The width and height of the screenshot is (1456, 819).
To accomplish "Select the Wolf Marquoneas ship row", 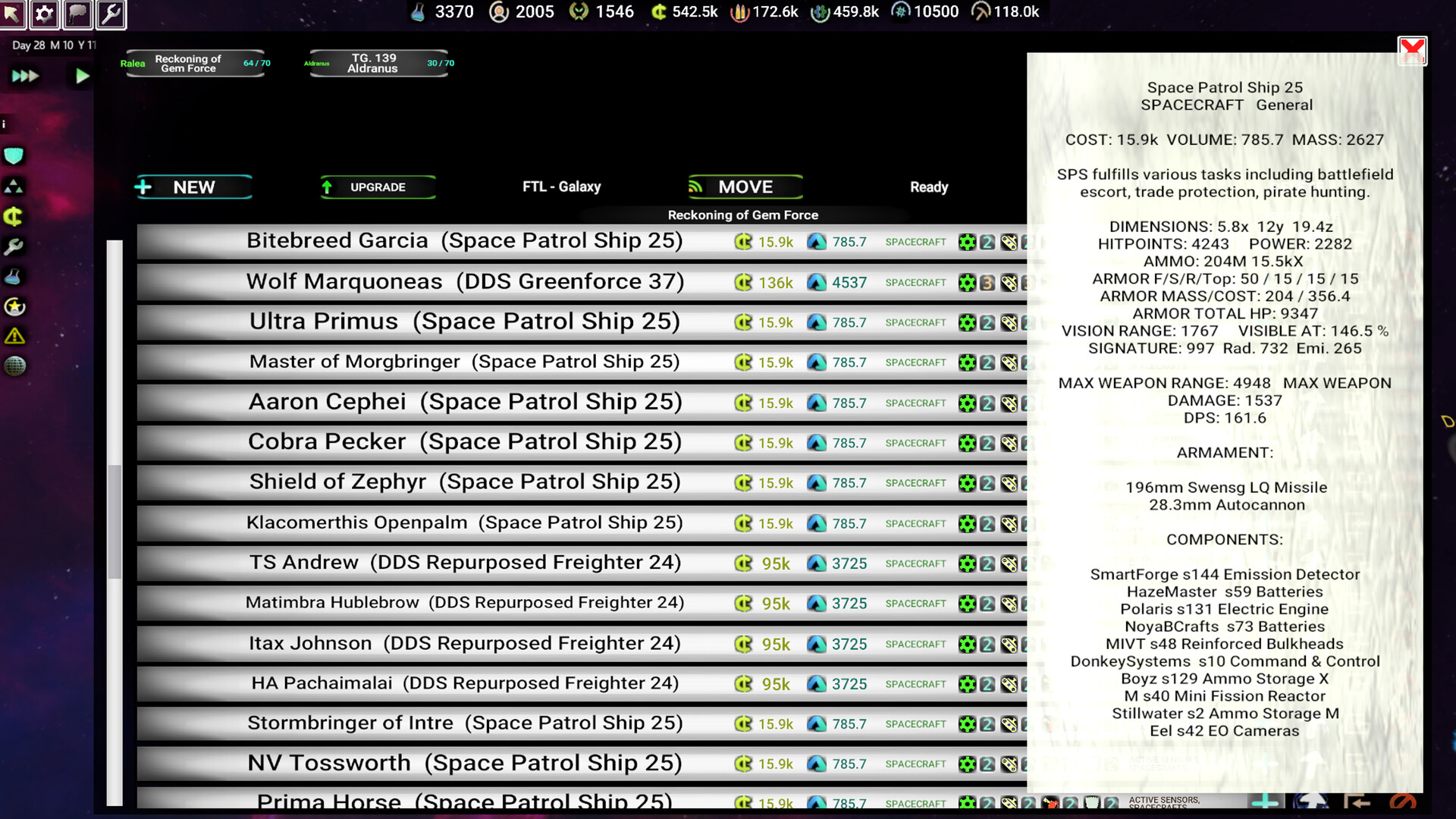I will pos(464,282).
